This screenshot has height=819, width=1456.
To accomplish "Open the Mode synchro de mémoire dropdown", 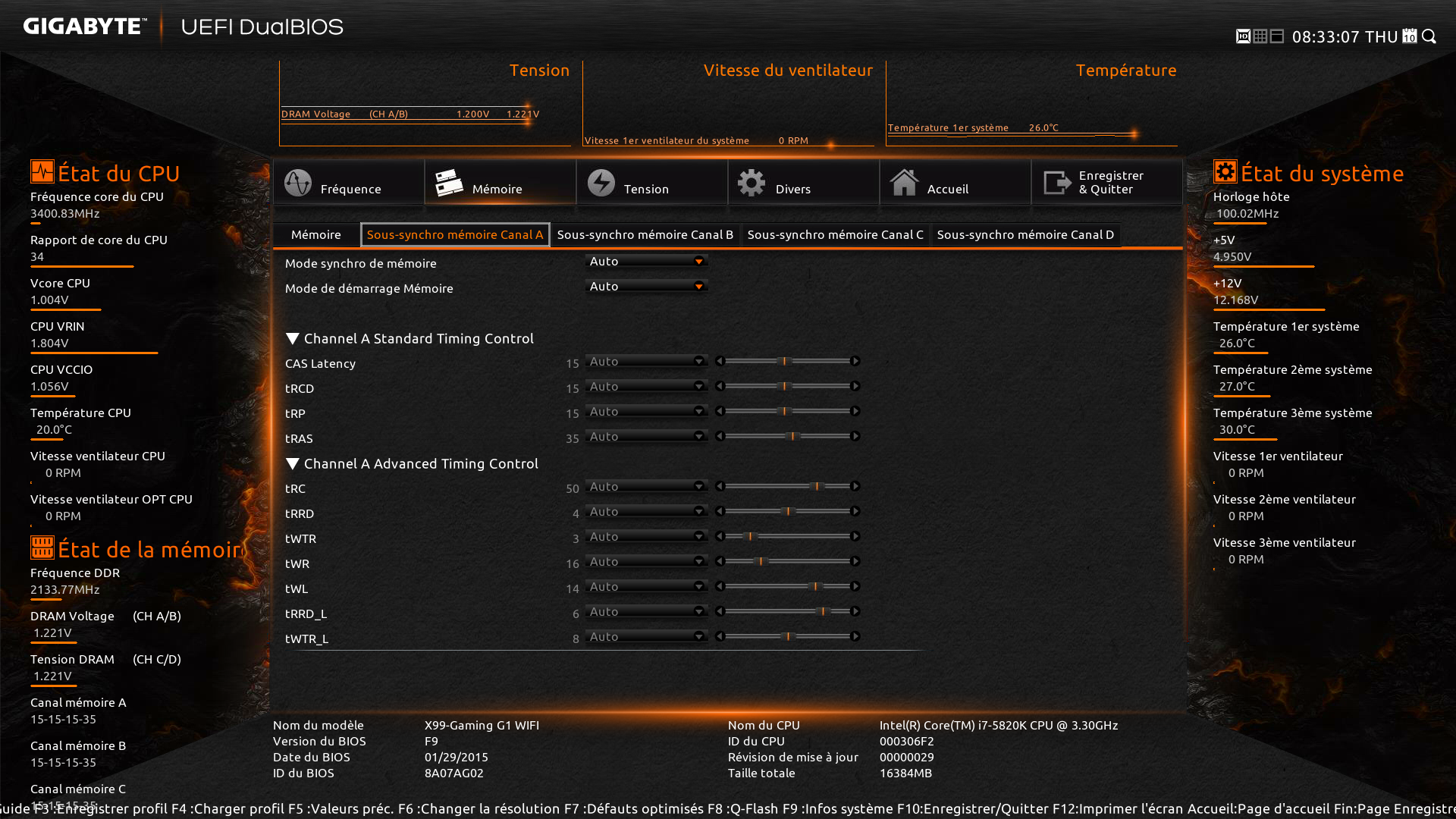I will pos(646,261).
